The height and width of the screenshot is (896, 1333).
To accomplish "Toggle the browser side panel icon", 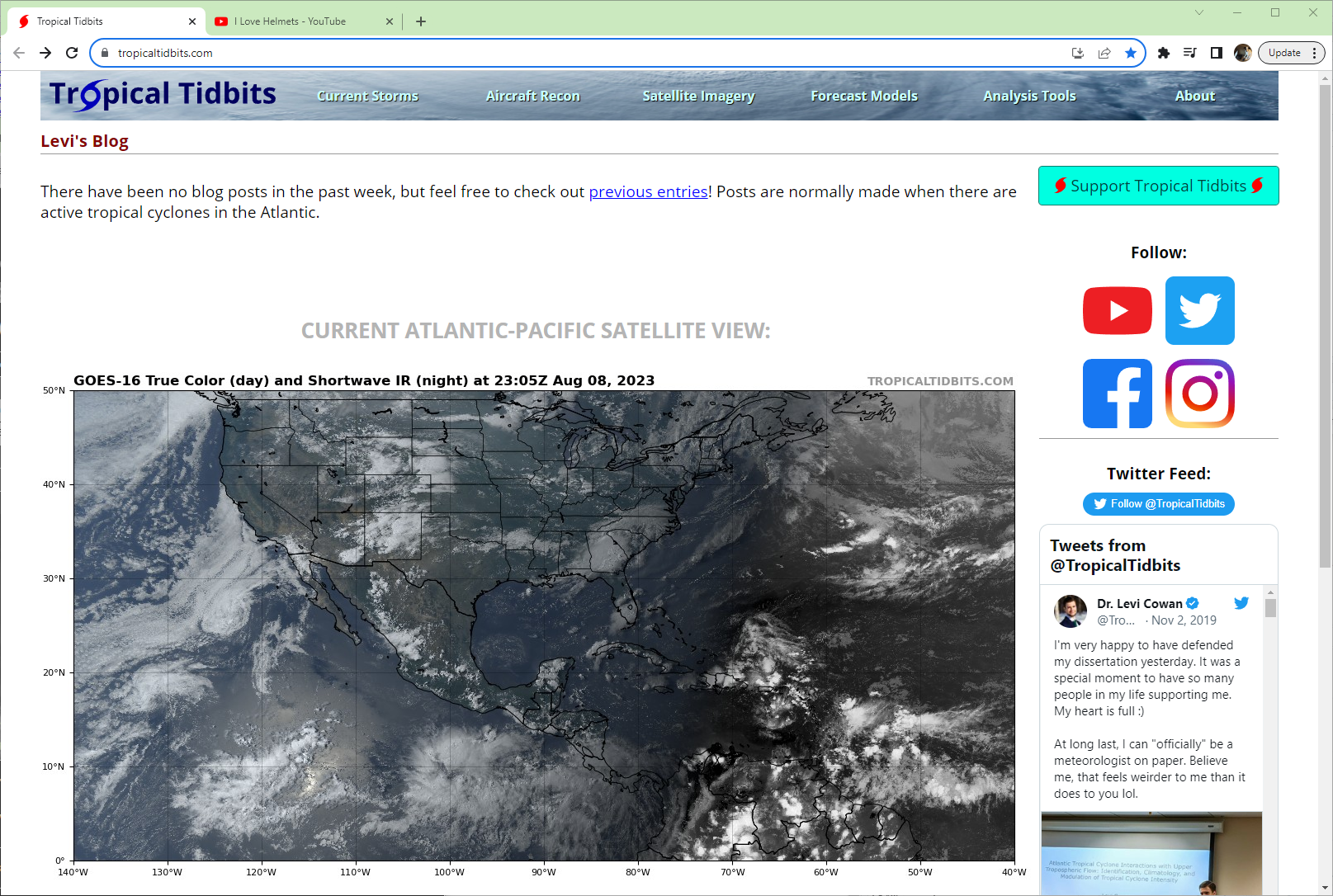I will pos(1217,53).
